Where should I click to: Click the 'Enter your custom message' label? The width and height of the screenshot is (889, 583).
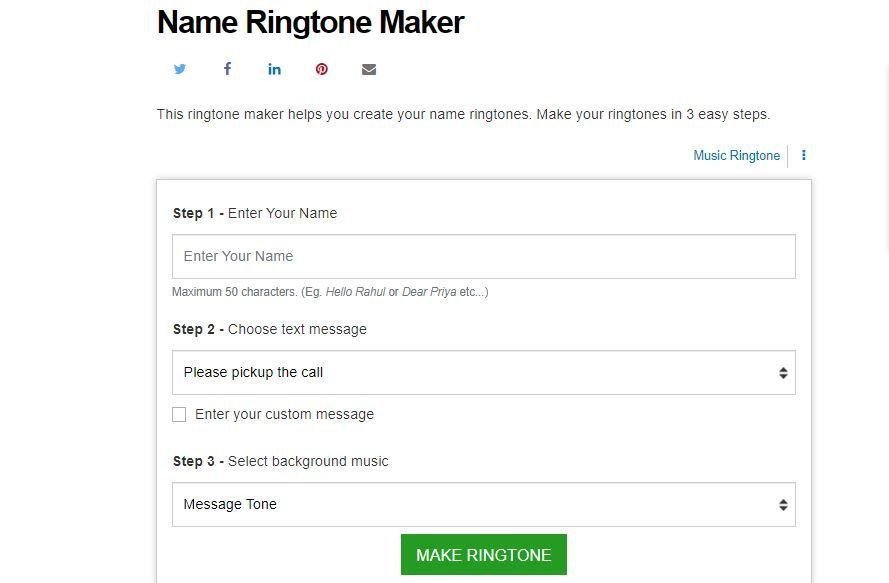pyautogui.click(x=284, y=414)
